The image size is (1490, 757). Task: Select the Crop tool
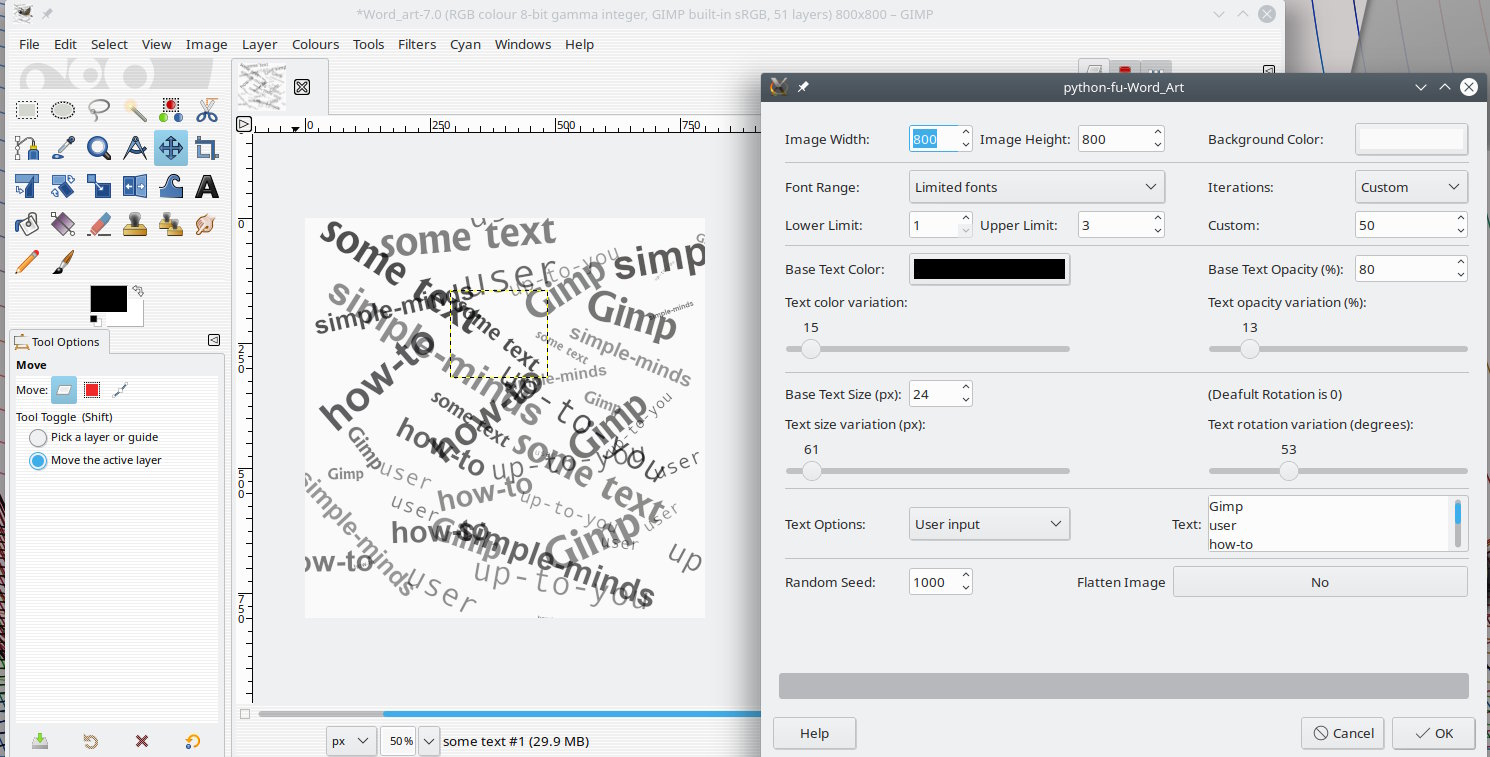pos(207,148)
